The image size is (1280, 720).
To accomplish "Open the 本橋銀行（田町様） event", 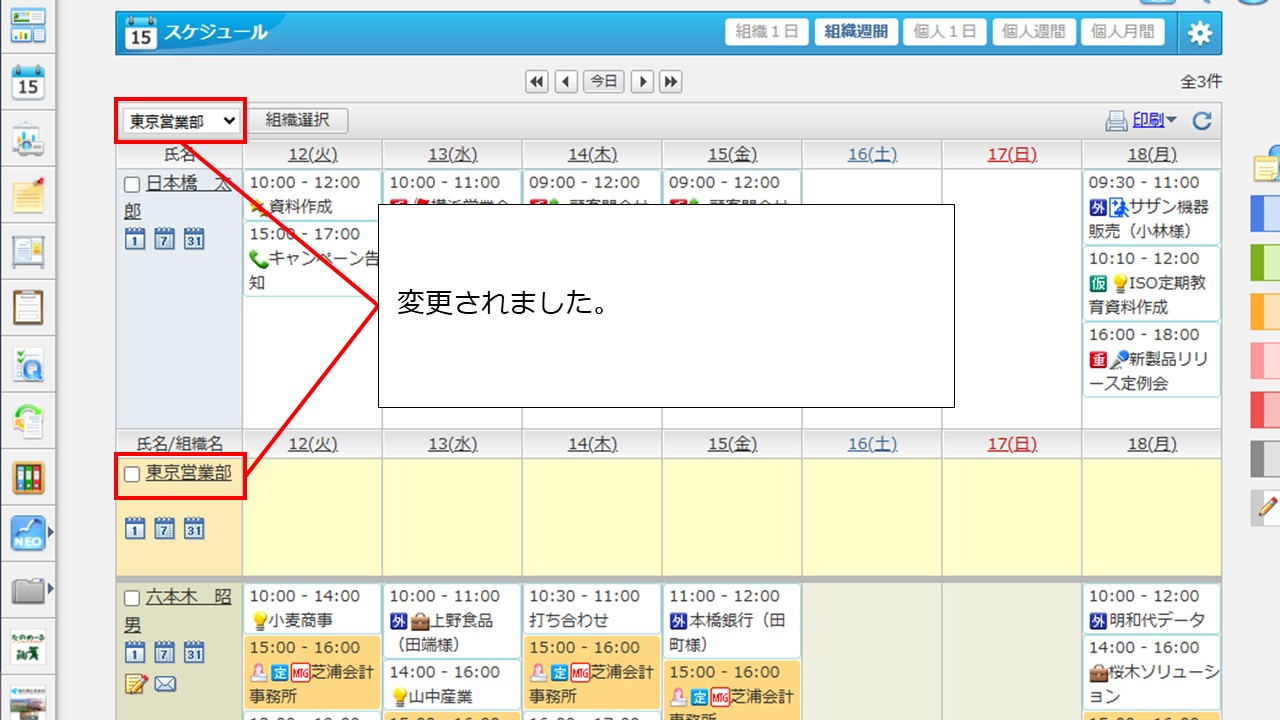I will pos(732,620).
